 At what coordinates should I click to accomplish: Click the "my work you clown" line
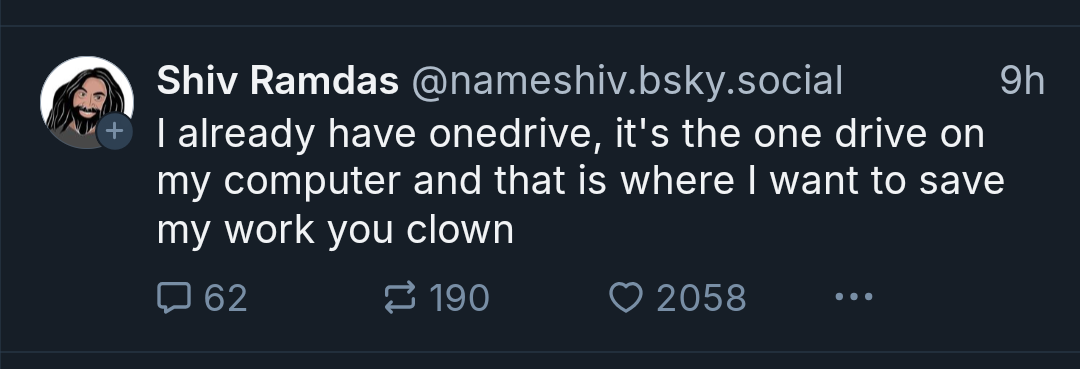tap(335, 230)
